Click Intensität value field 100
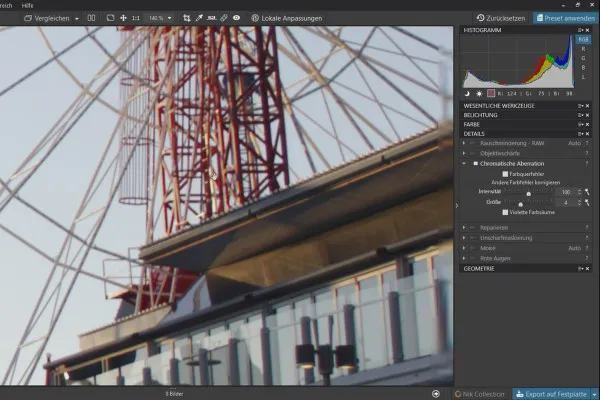 tap(566, 192)
